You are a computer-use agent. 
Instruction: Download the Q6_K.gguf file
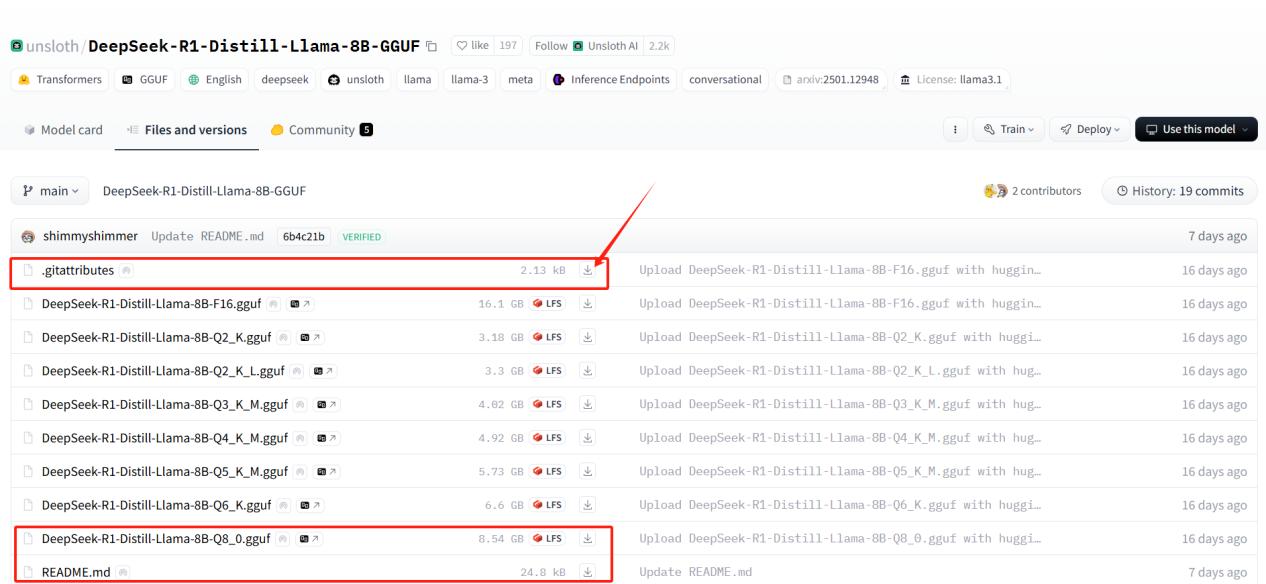(x=588, y=506)
